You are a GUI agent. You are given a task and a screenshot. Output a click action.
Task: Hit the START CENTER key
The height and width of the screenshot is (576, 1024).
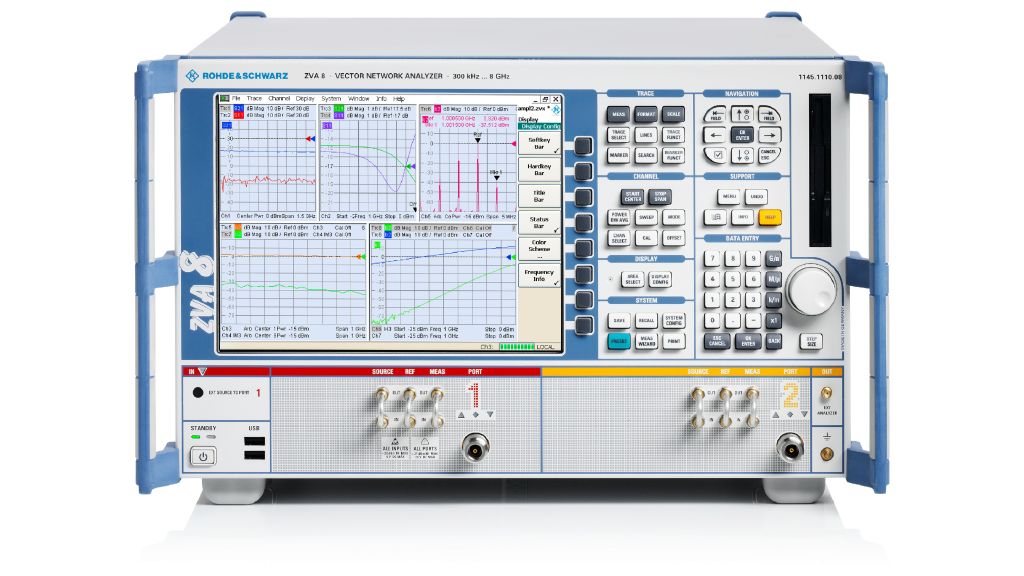click(x=632, y=197)
